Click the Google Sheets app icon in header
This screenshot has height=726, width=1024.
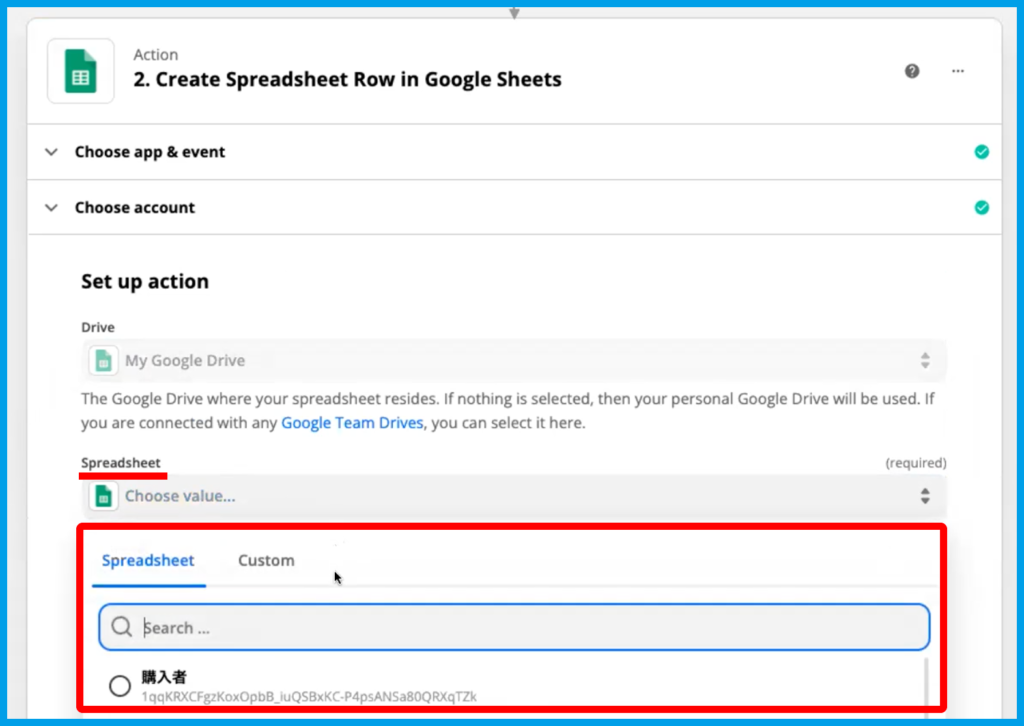(81, 70)
